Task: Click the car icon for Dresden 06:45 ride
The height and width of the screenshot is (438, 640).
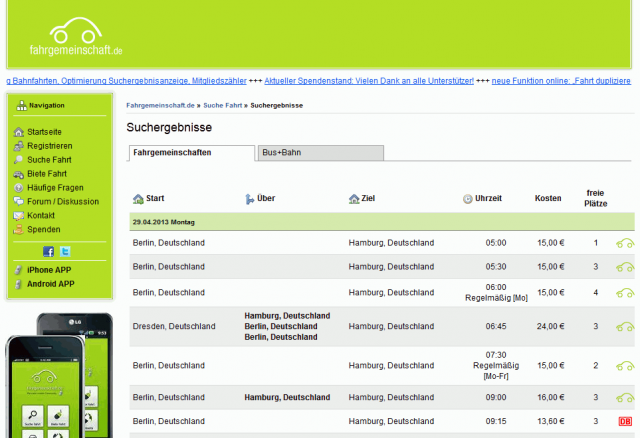Action: pyautogui.click(x=626, y=326)
